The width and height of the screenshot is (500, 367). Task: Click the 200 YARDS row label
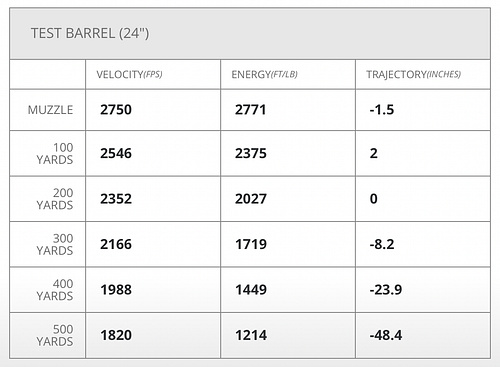coord(55,199)
